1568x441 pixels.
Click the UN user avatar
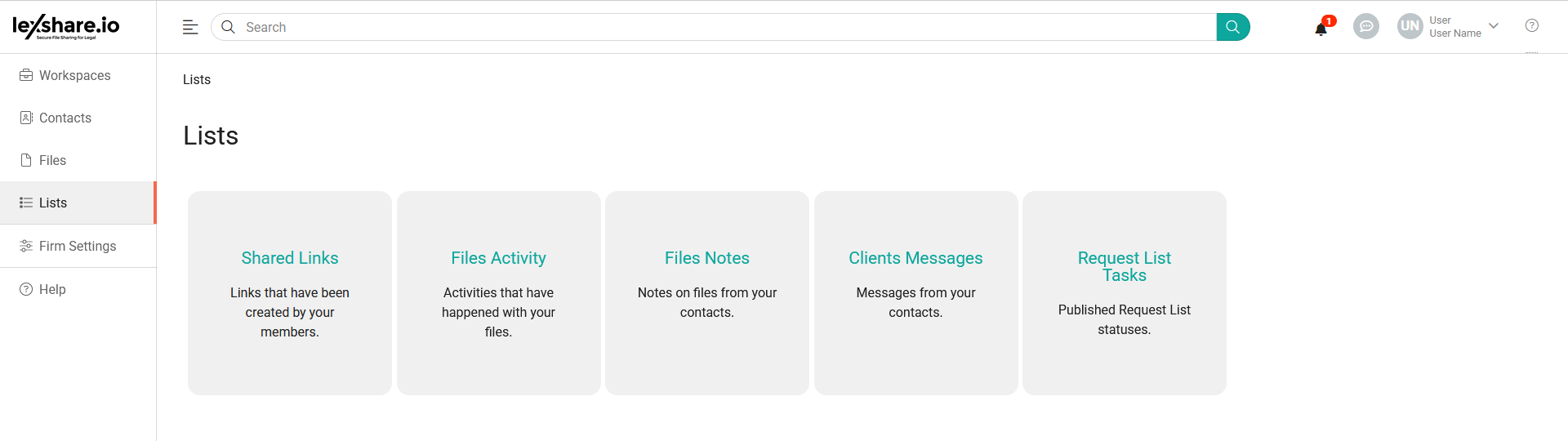click(1410, 26)
